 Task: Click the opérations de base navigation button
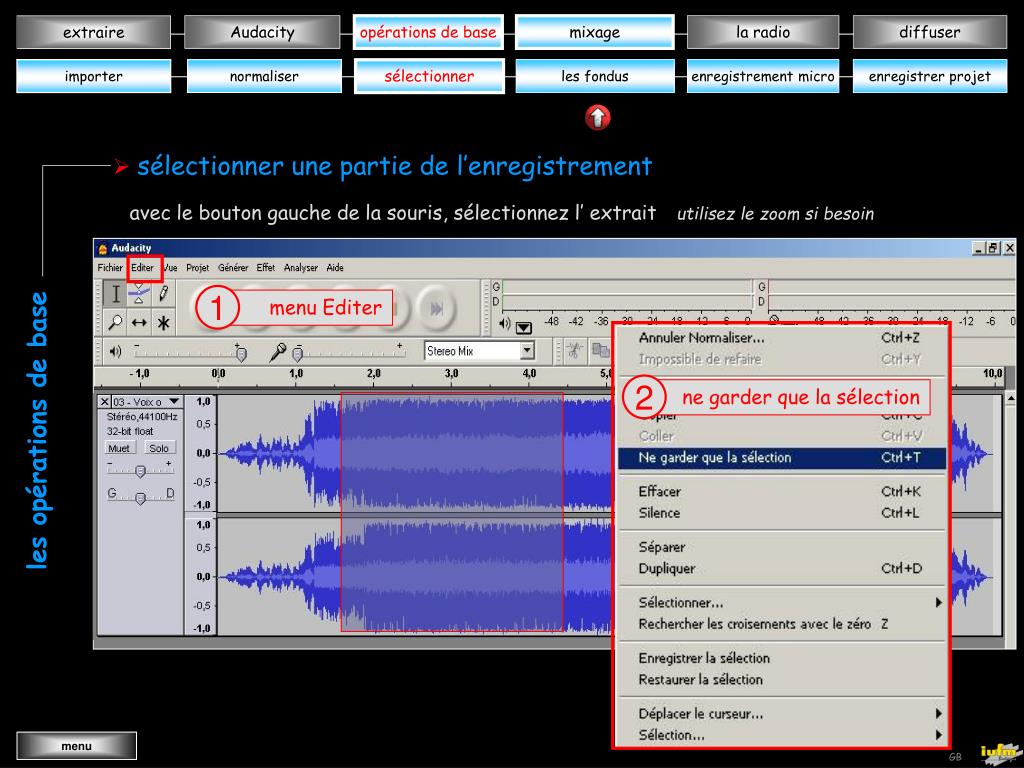(x=428, y=32)
